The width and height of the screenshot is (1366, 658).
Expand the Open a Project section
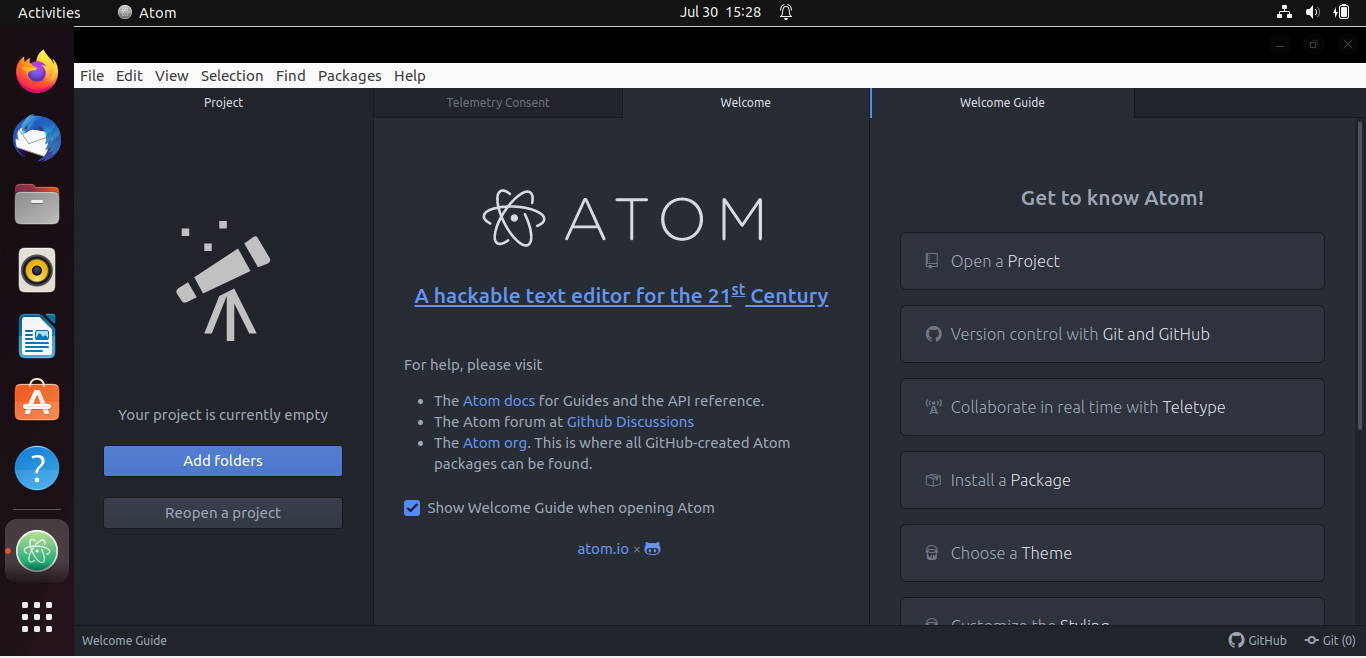pos(1112,261)
